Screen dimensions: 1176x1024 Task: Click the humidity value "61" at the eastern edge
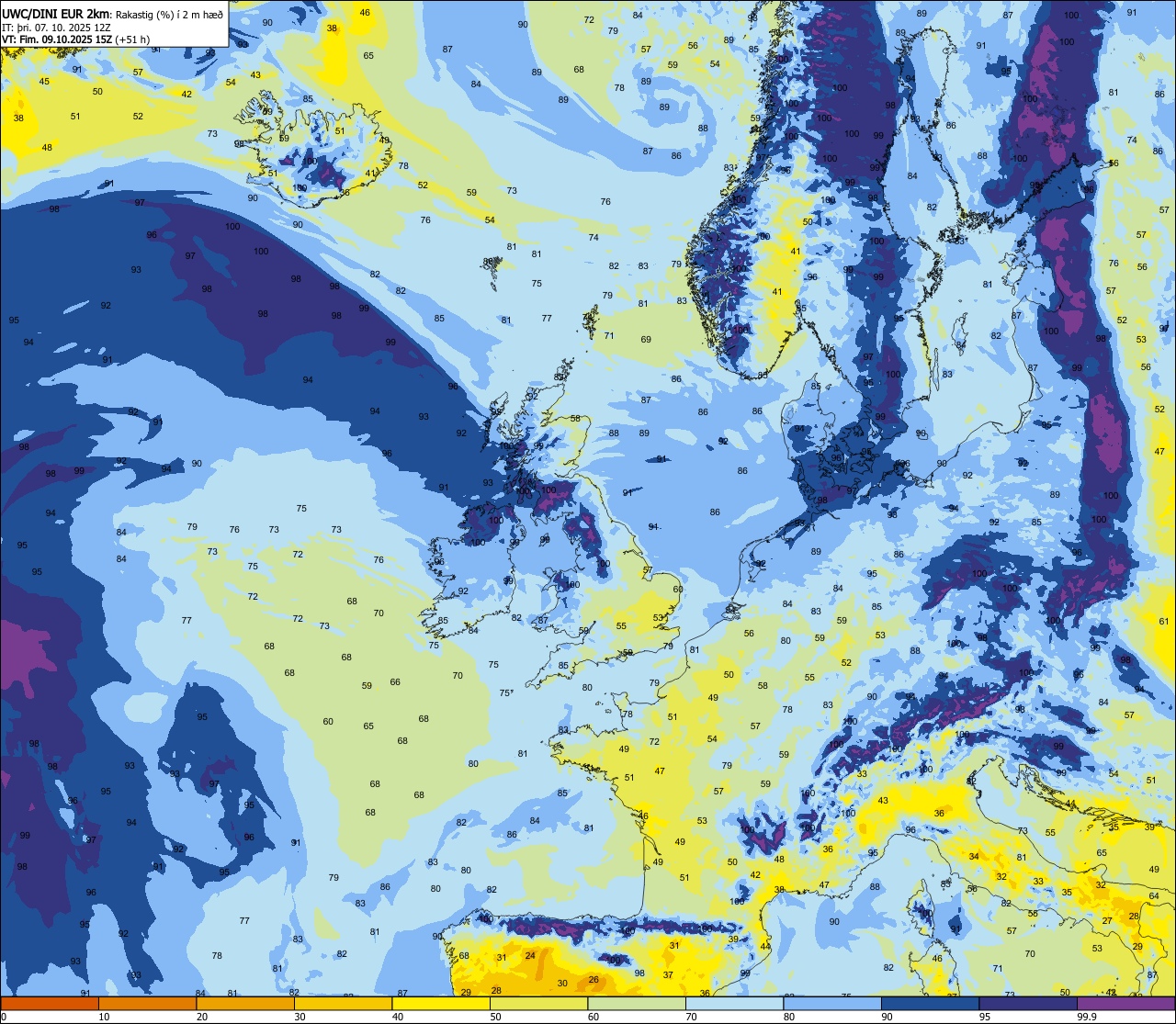click(1164, 622)
